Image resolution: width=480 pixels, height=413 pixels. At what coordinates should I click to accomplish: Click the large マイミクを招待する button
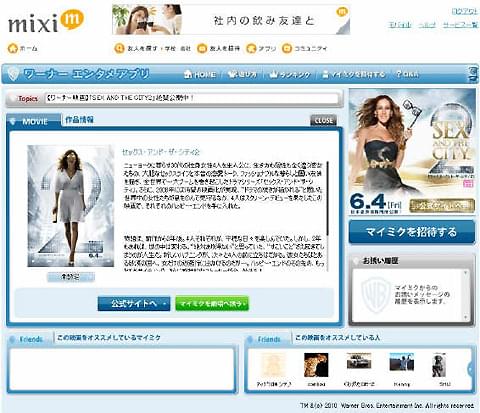[x=412, y=232]
